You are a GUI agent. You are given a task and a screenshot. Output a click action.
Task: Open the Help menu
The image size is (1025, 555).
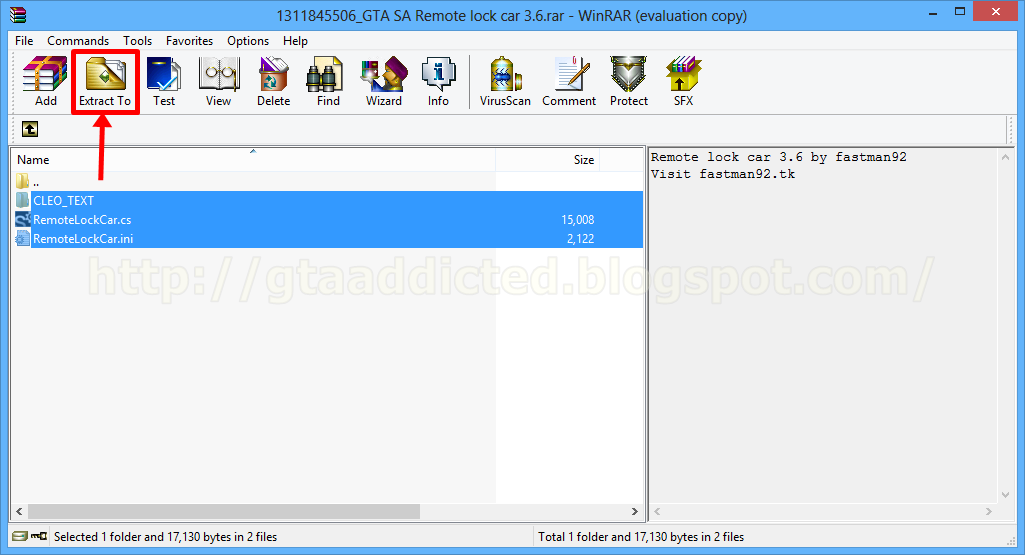[x=295, y=41]
